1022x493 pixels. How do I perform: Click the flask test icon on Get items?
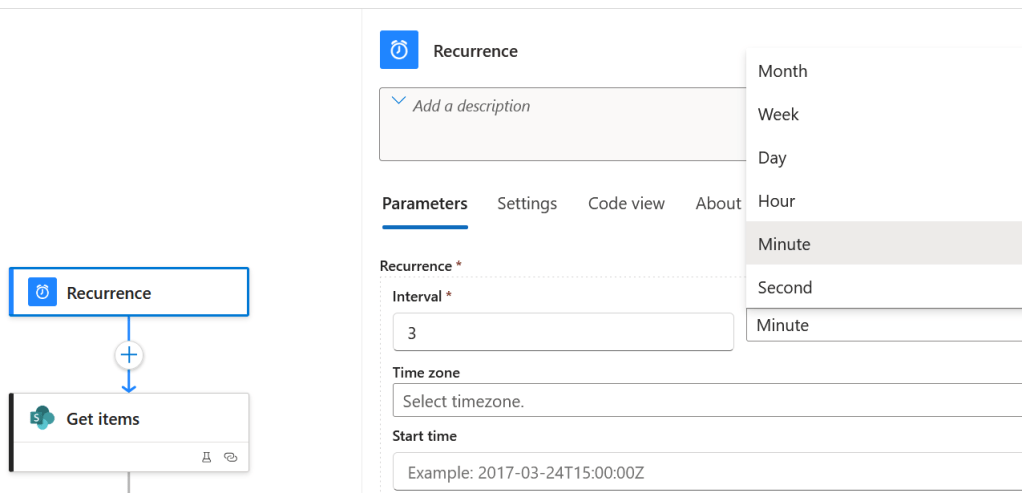(207, 457)
